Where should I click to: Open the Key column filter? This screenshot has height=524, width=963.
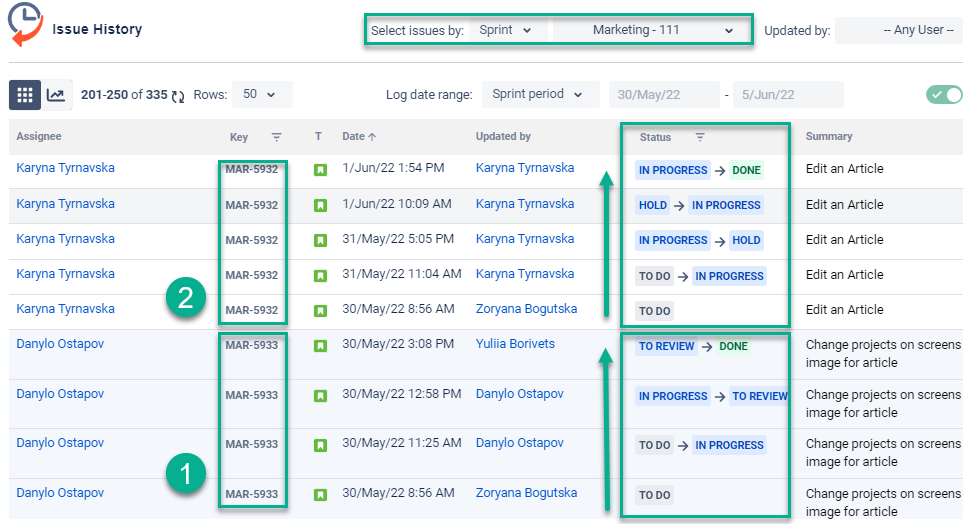click(x=276, y=137)
